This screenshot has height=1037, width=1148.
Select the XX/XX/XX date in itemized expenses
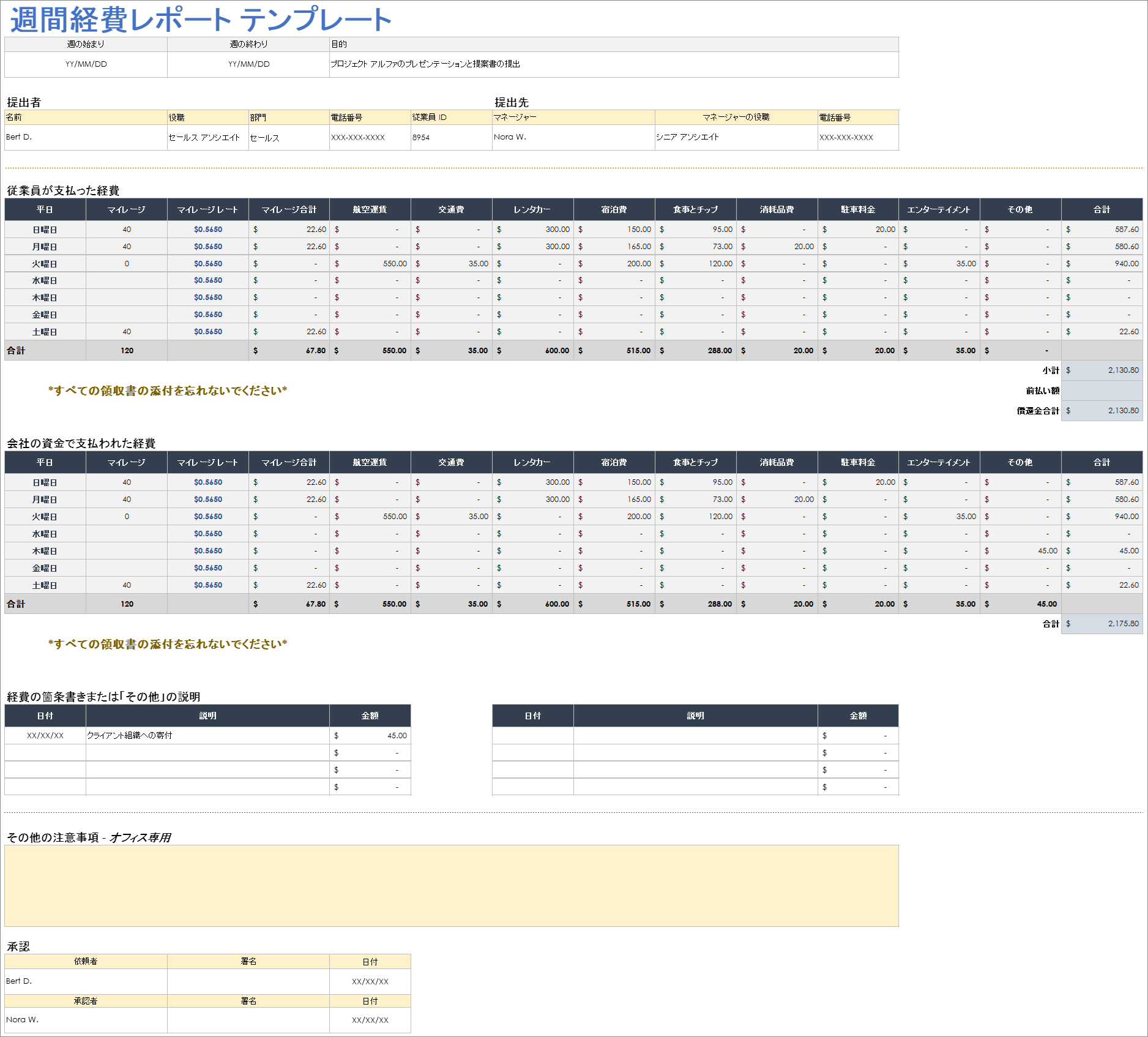point(45,735)
